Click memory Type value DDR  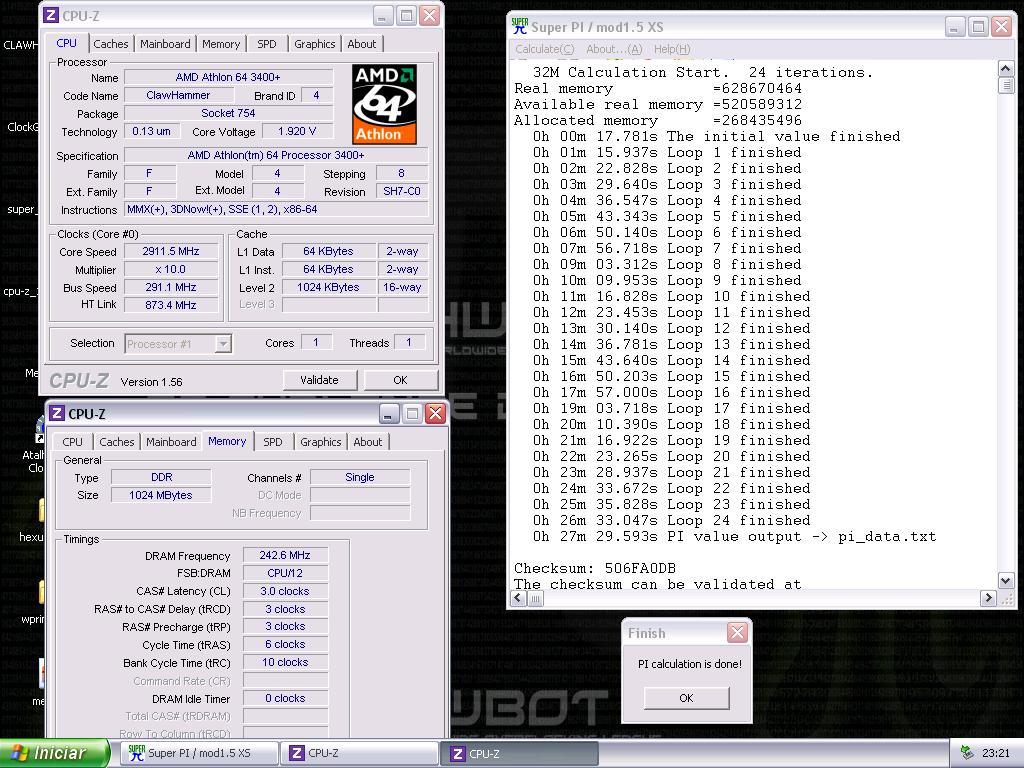pos(161,477)
